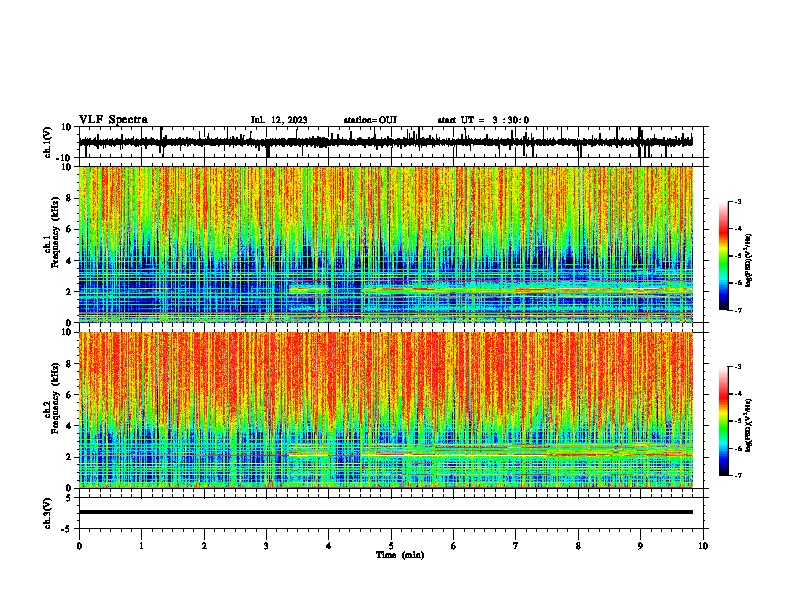The height and width of the screenshot is (612, 792).
Task: Click the -7 tick on ch.2 colorbar
Action: [737, 475]
